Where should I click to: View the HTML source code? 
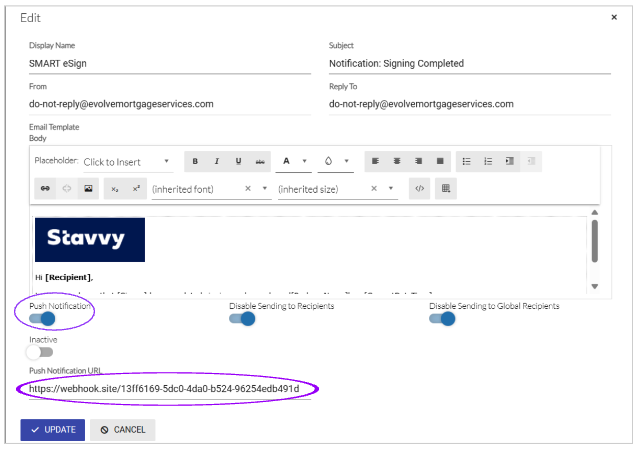coord(420,189)
